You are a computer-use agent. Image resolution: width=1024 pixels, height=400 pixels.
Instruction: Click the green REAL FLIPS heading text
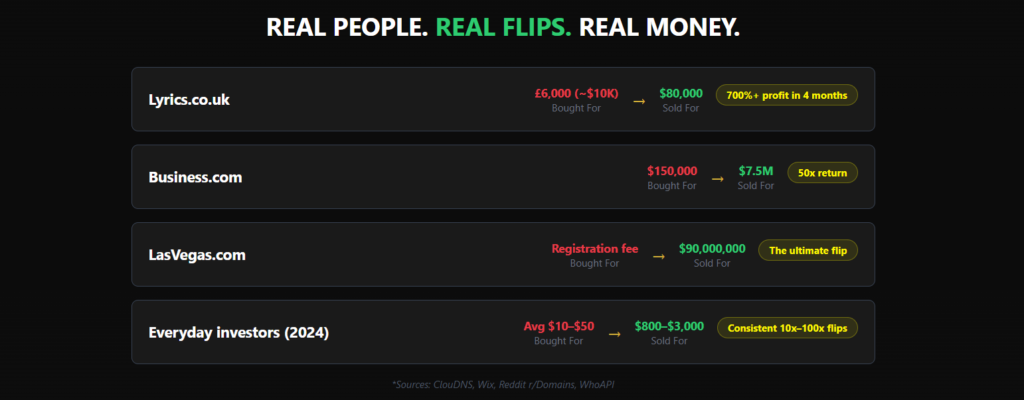click(x=503, y=27)
